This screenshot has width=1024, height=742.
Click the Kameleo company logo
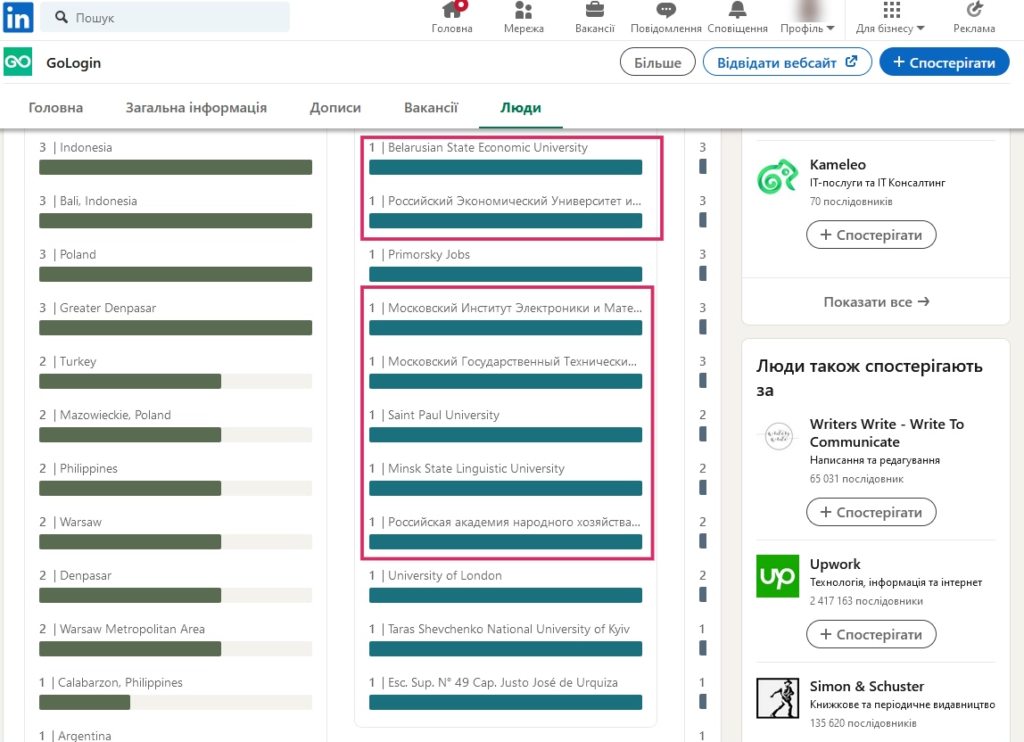click(776, 177)
